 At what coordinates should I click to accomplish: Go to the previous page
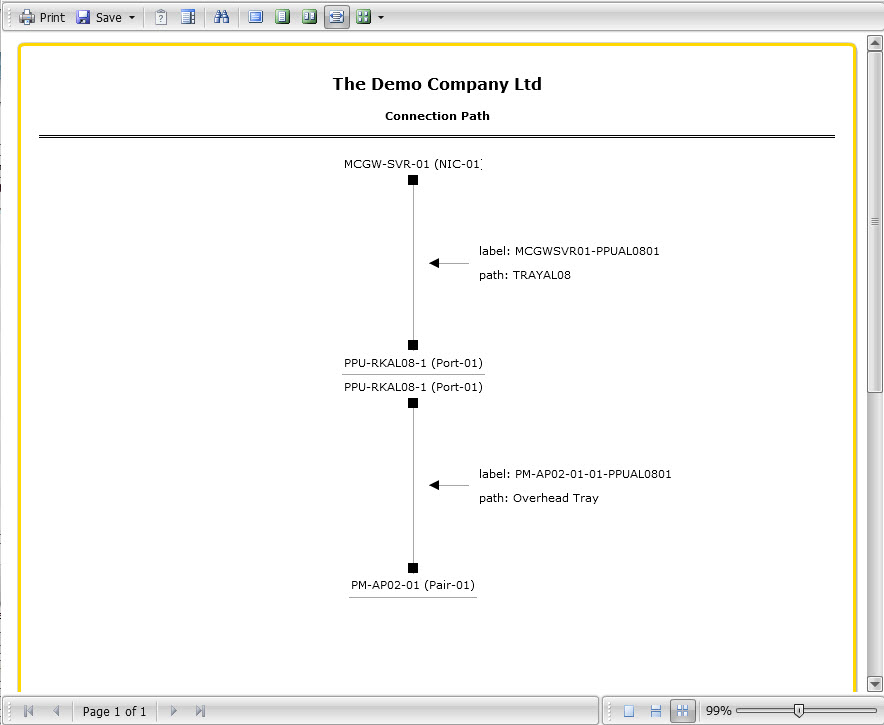tap(56, 711)
